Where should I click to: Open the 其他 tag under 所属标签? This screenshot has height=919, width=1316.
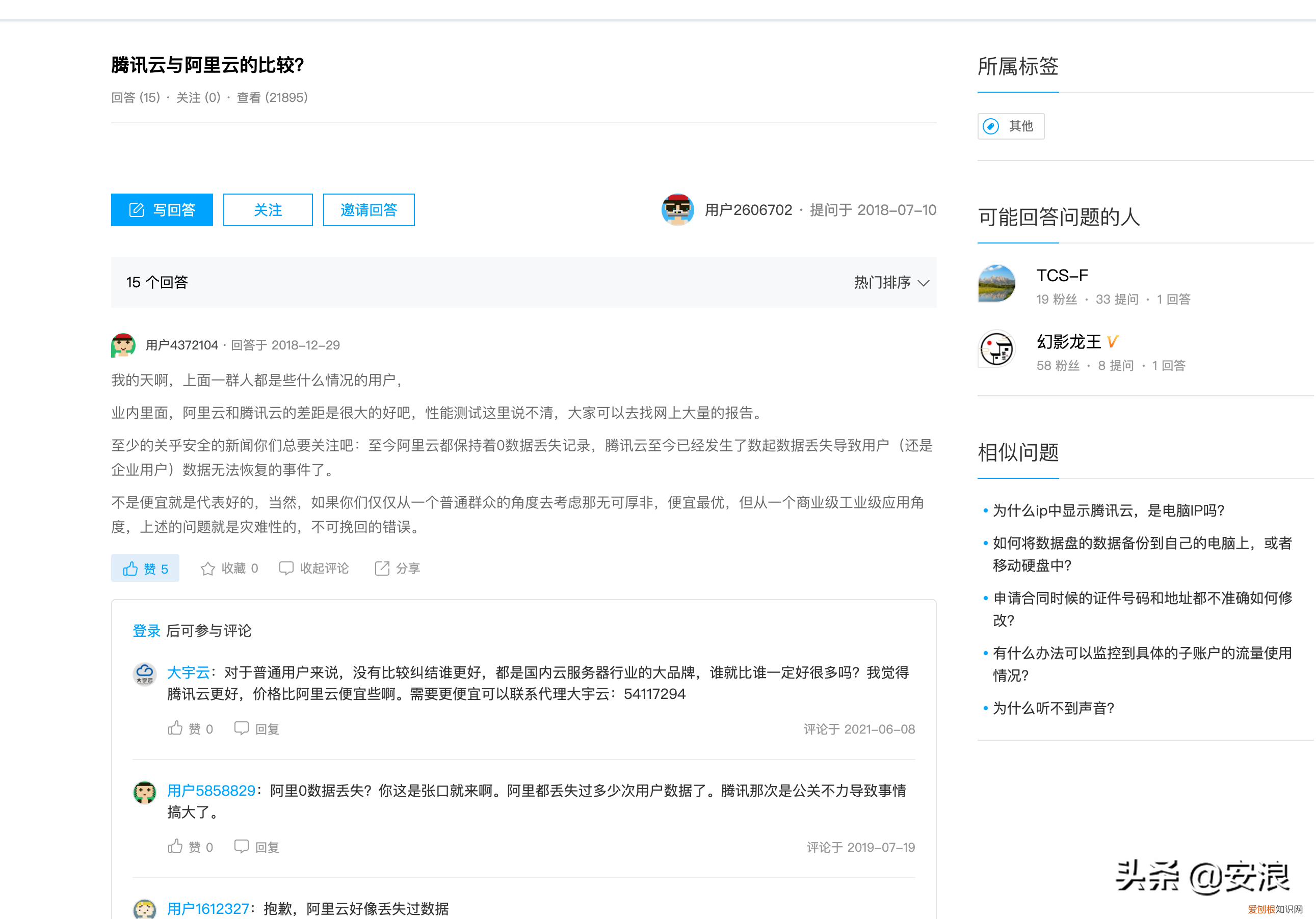(1011, 126)
